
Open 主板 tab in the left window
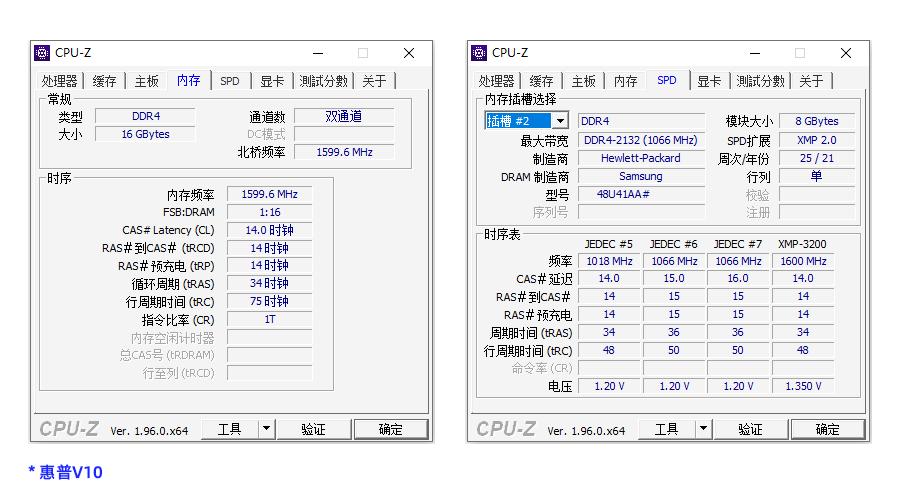point(146,81)
